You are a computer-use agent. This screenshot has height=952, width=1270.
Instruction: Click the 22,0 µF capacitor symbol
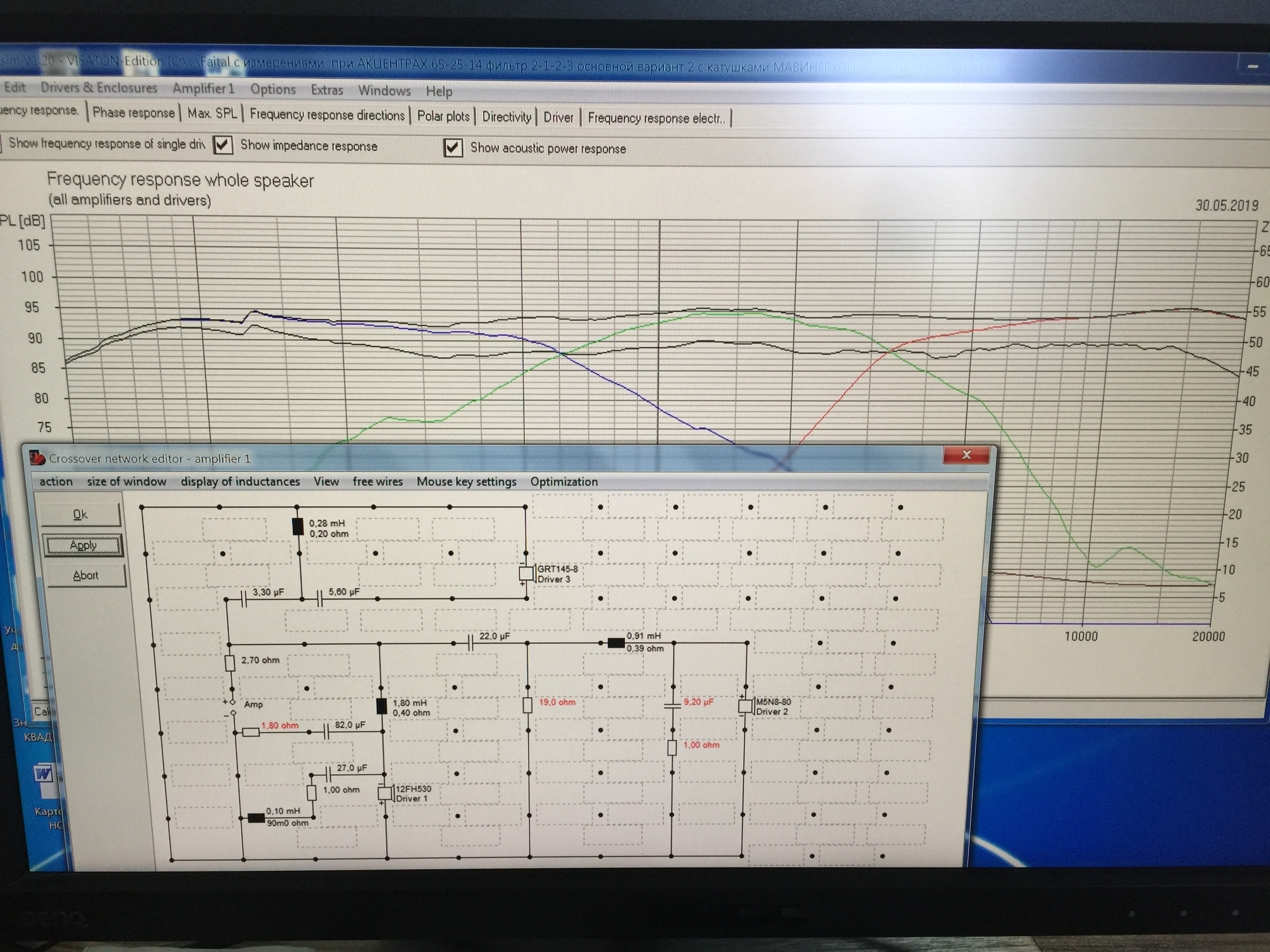(471, 643)
